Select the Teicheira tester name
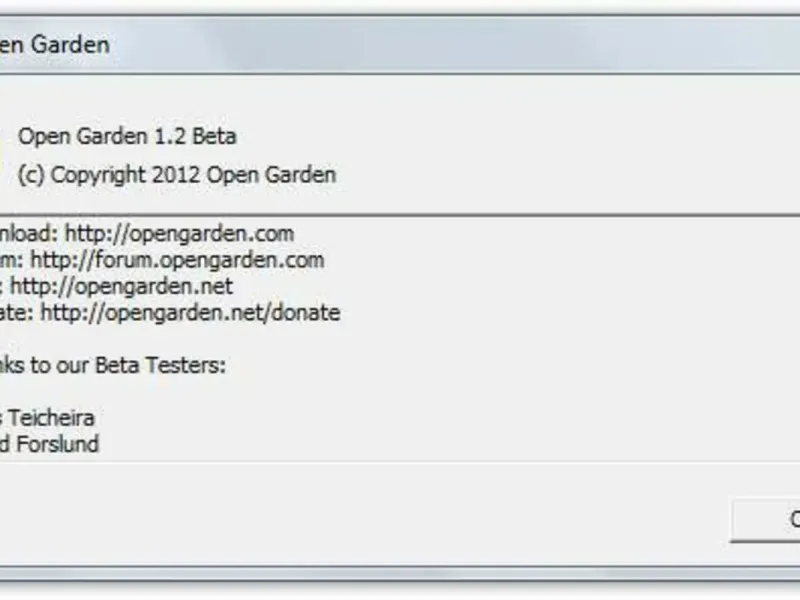800x600 pixels. pyautogui.click(x=57, y=418)
